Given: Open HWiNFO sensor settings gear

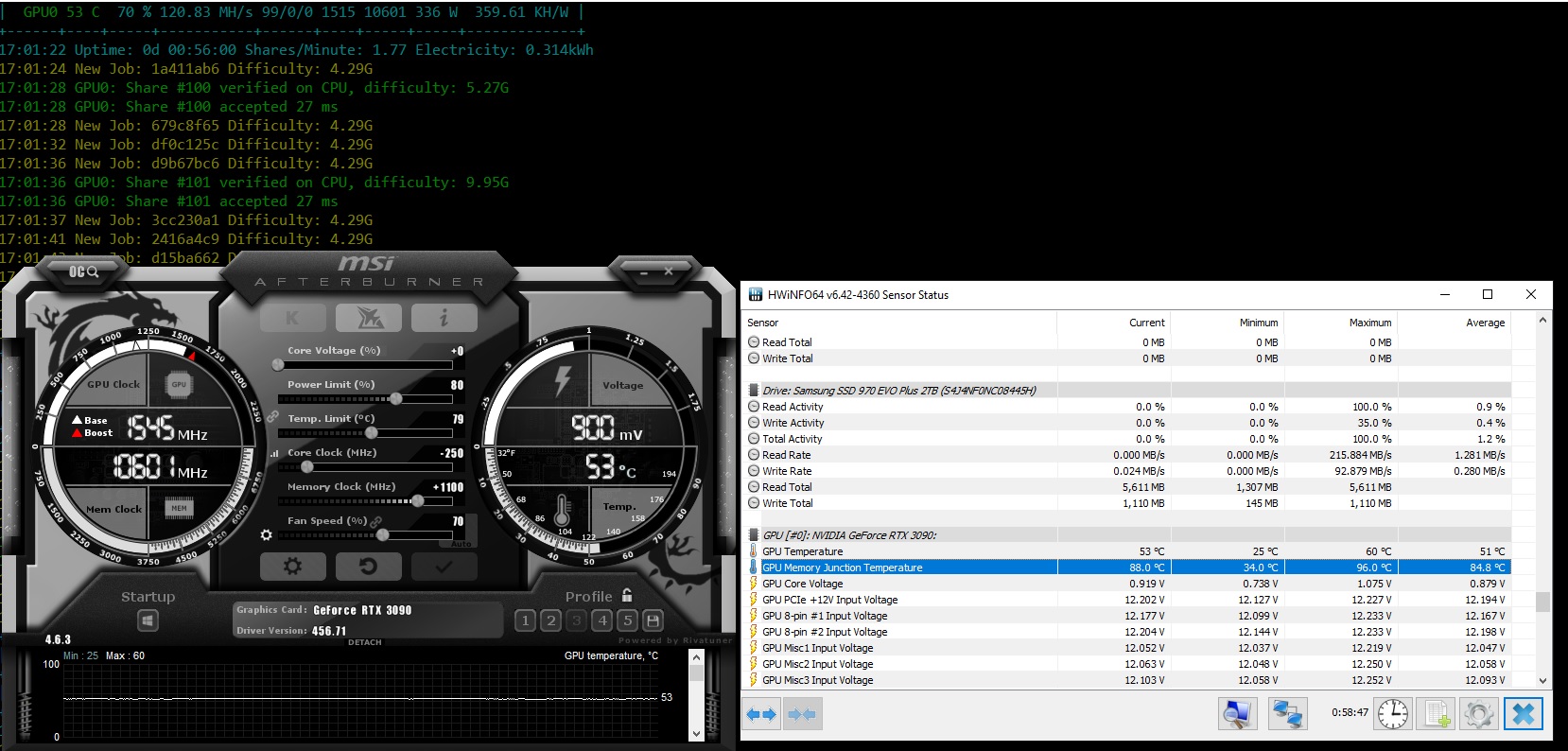Looking at the screenshot, I should click(1480, 714).
